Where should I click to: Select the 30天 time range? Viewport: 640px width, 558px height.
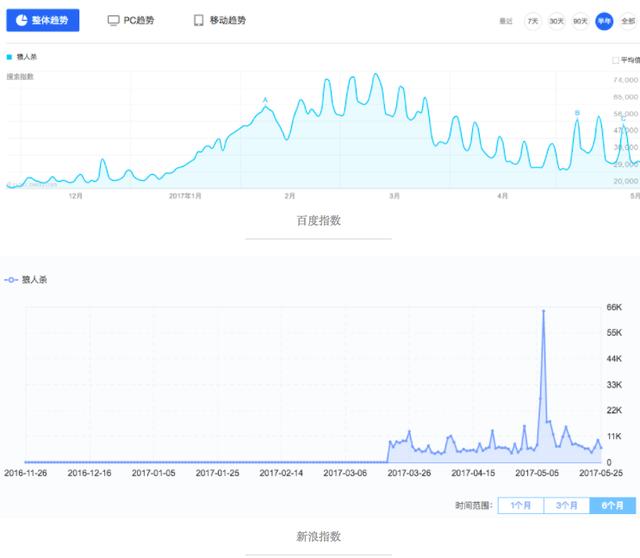(x=556, y=21)
